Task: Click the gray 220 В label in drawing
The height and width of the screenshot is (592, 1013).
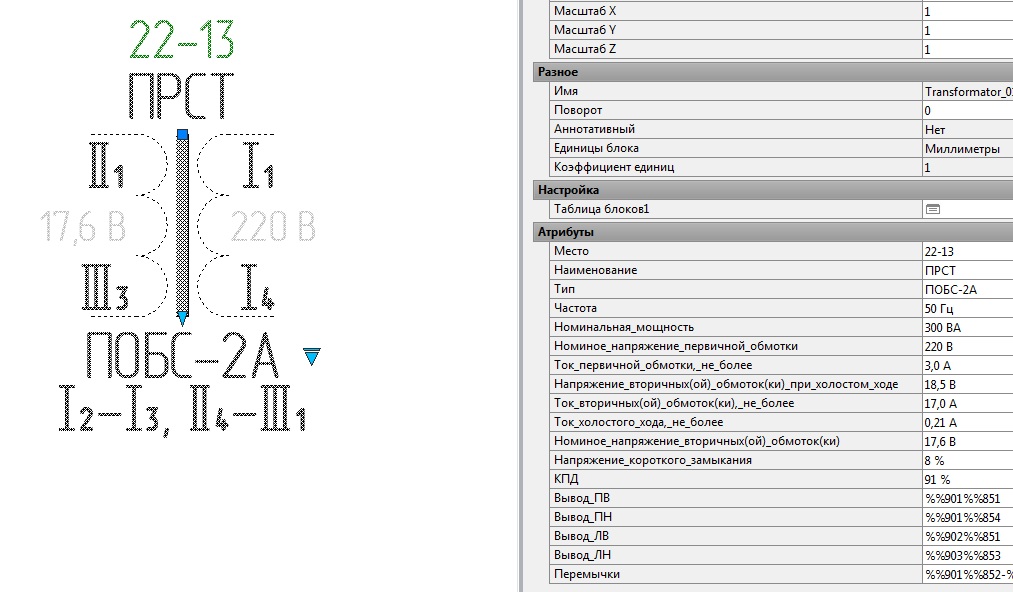Action: [273, 228]
